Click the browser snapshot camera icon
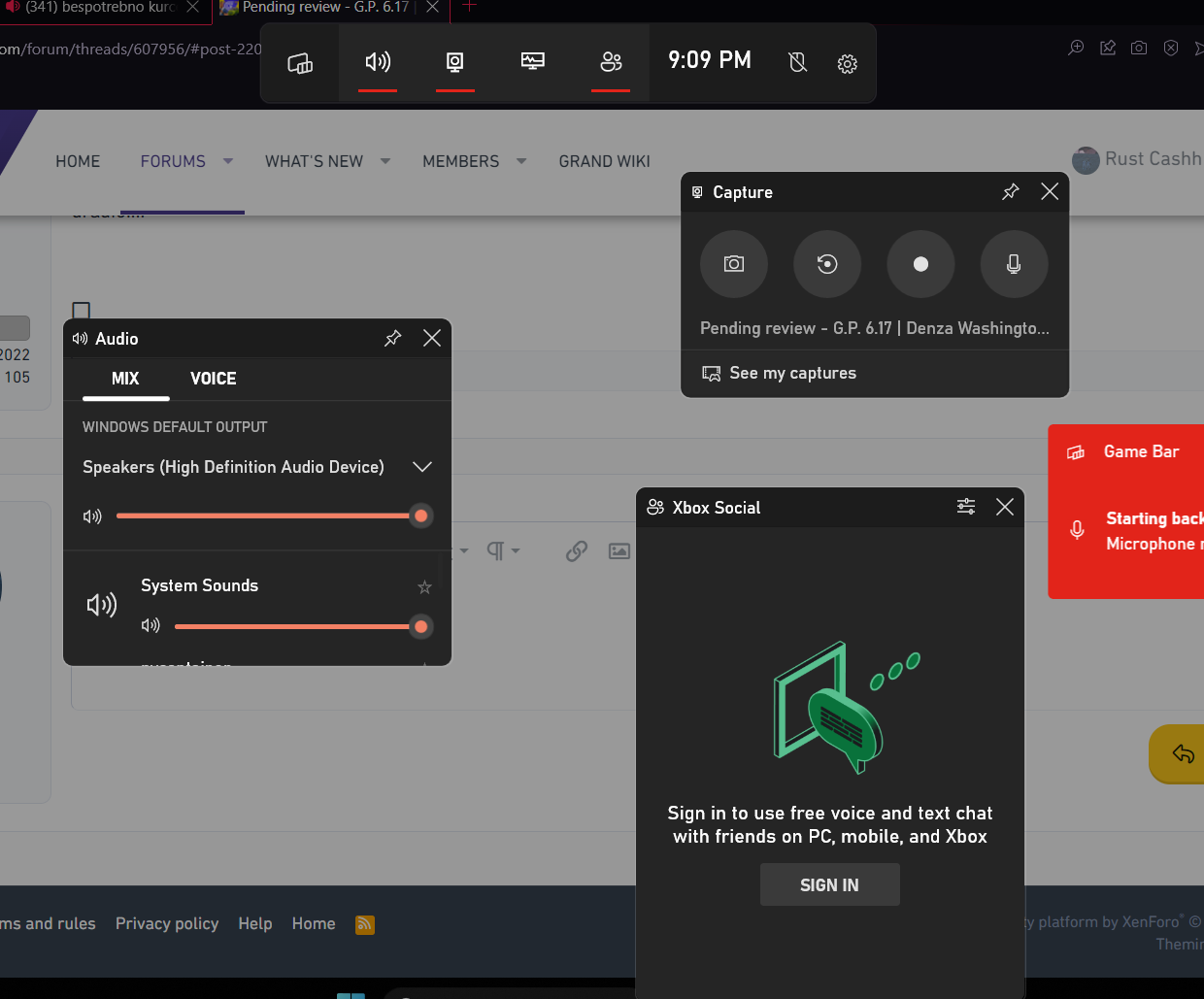 pos(1139,48)
